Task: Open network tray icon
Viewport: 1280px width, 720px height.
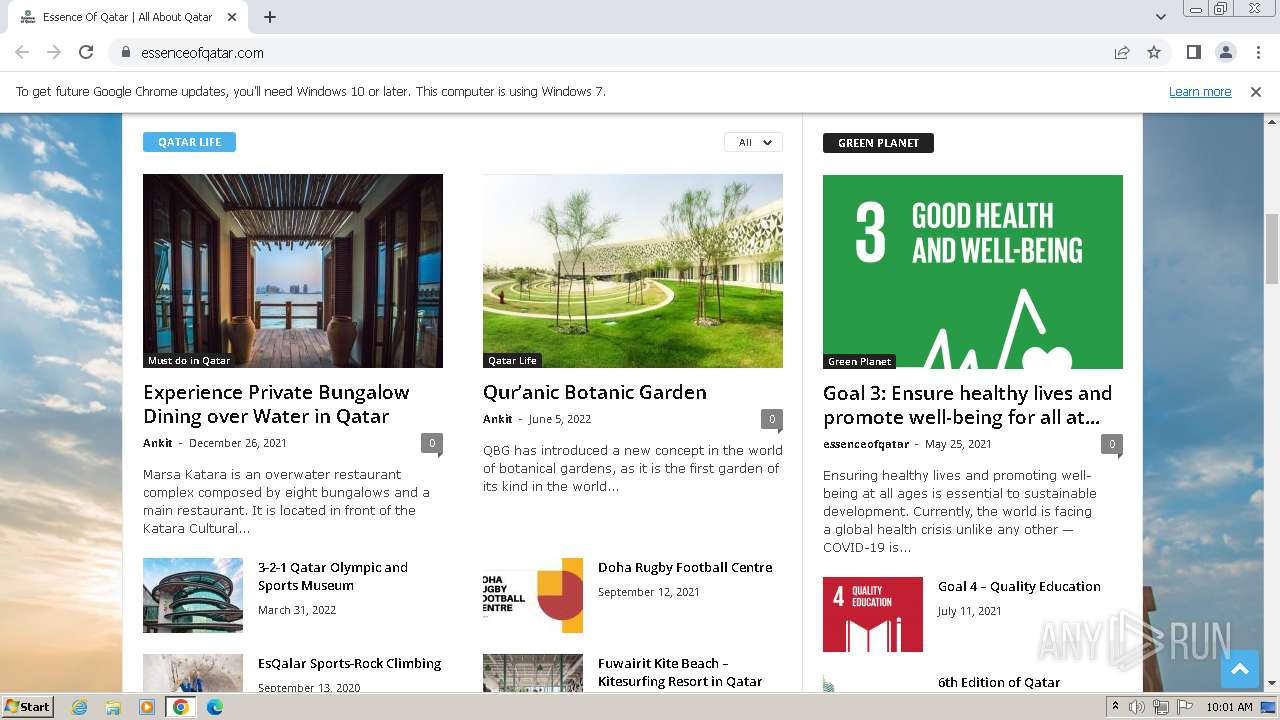Action: (1161, 707)
